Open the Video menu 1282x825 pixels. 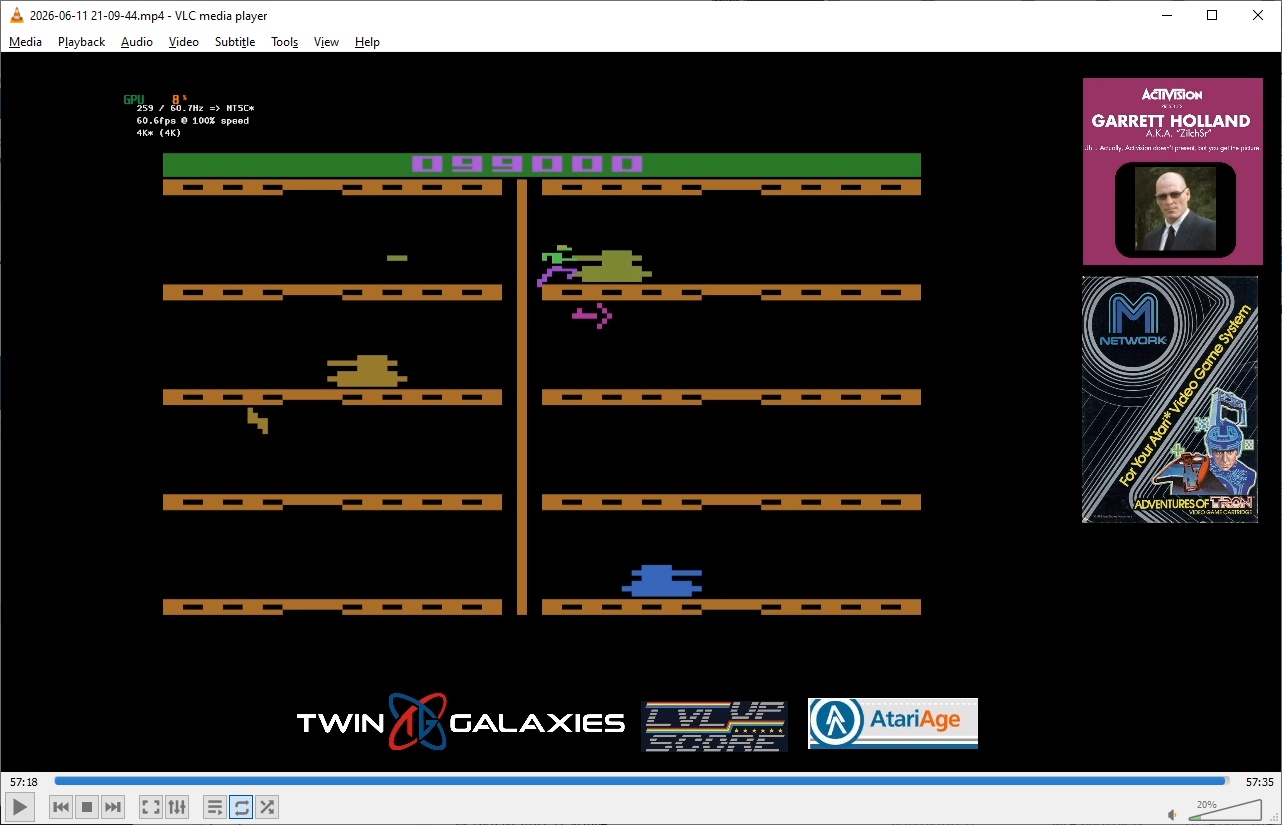click(x=184, y=42)
